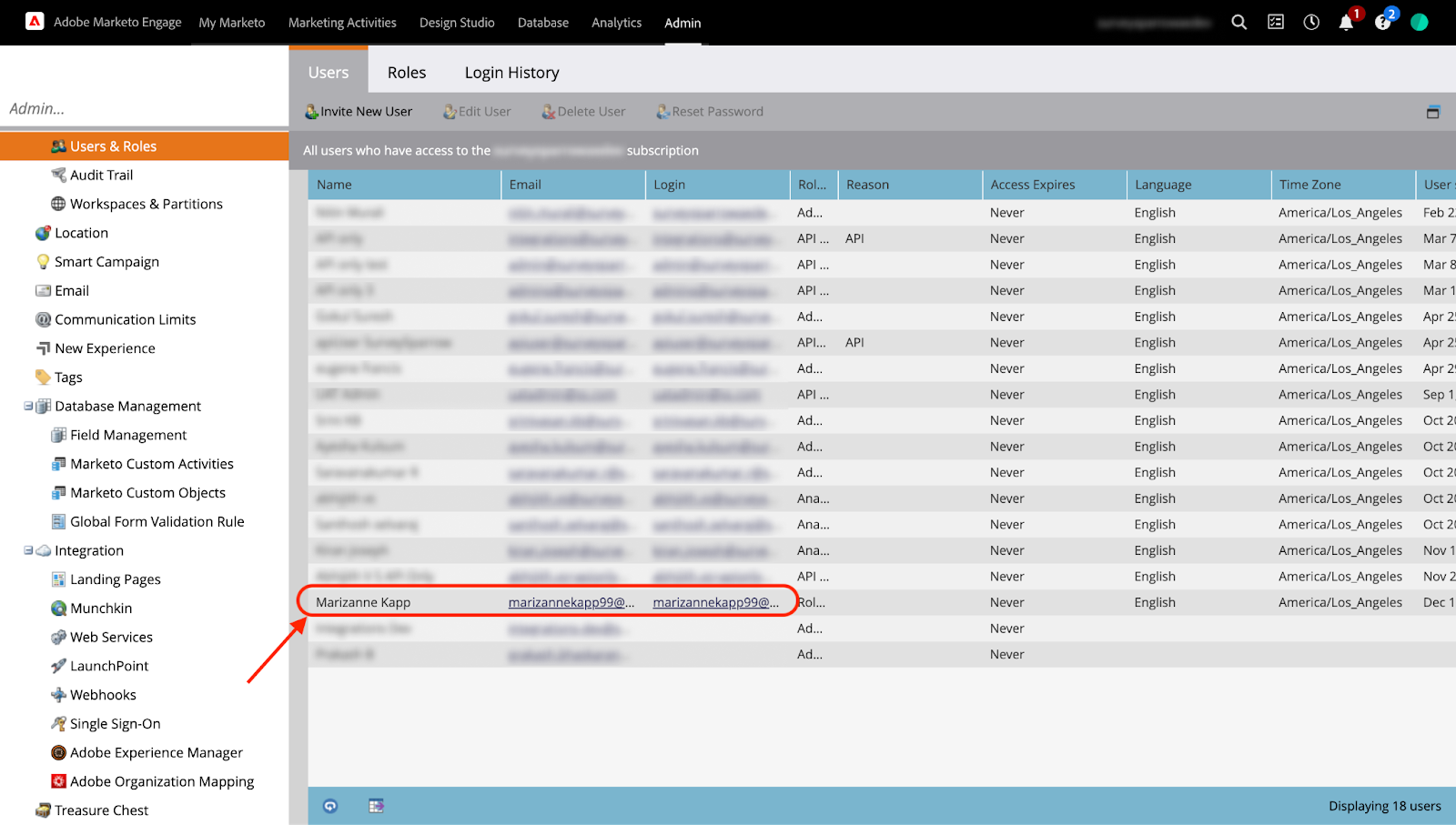Open Audit Trail in the sidebar
This screenshot has width=1456, height=825.
[101, 176]
